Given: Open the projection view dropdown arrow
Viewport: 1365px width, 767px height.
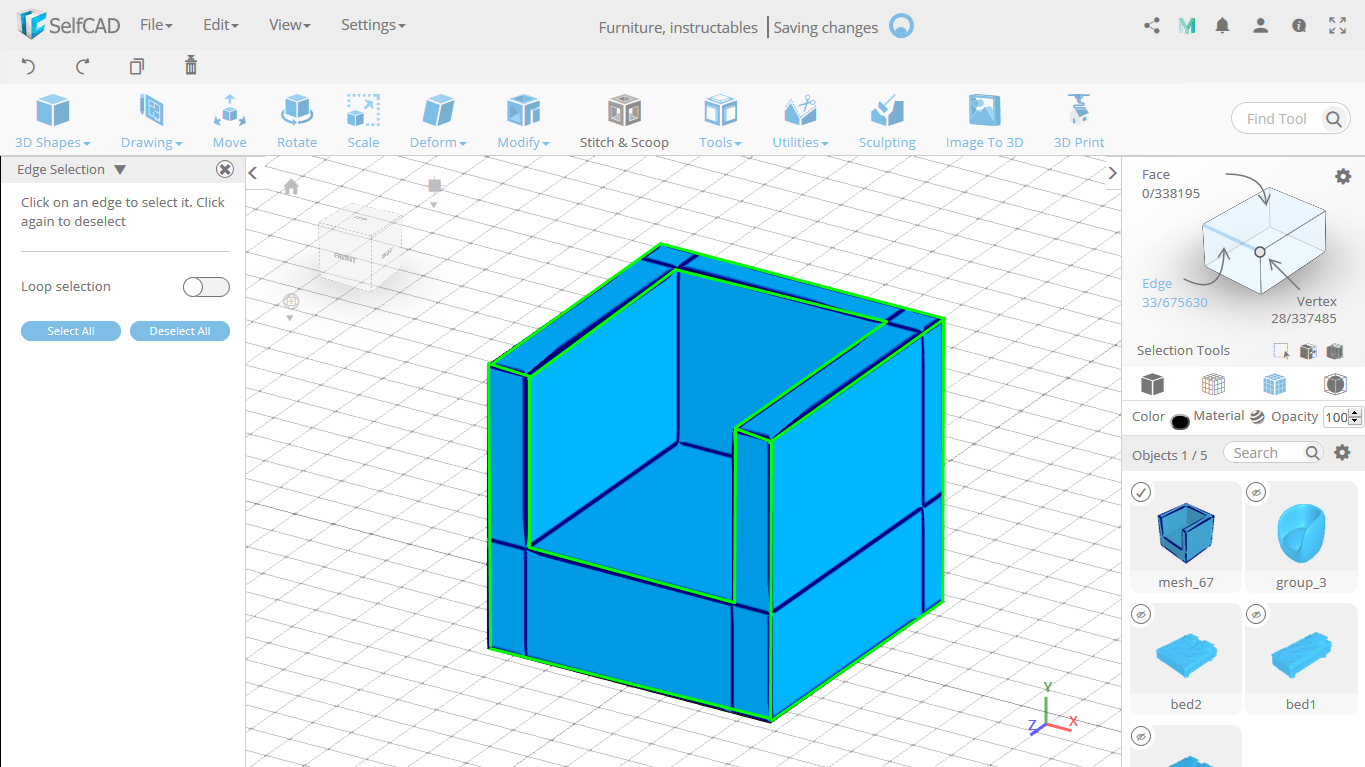Looking at the screenshot, I should tap(434, 205).
